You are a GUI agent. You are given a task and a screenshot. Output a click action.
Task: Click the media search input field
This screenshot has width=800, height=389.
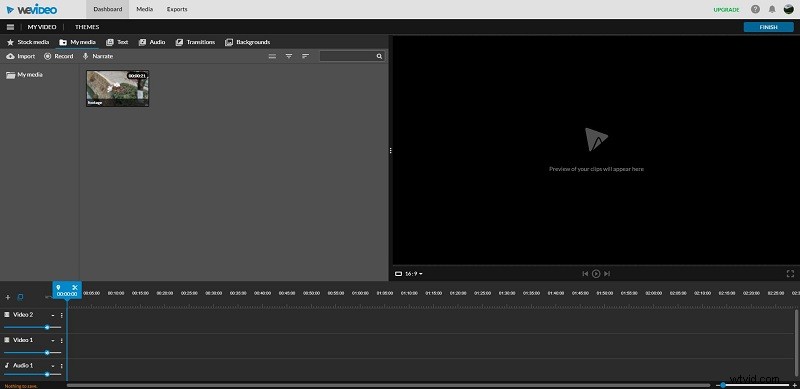coord(352,56)
